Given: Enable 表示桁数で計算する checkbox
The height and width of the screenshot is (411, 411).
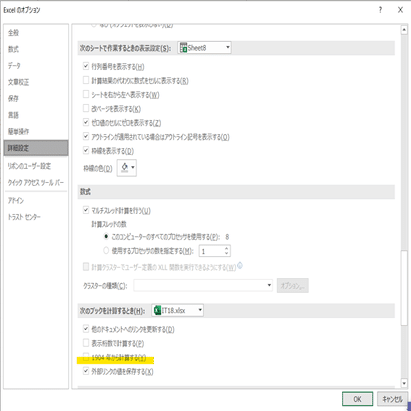Looking at the screenshot, I should 86,343.
